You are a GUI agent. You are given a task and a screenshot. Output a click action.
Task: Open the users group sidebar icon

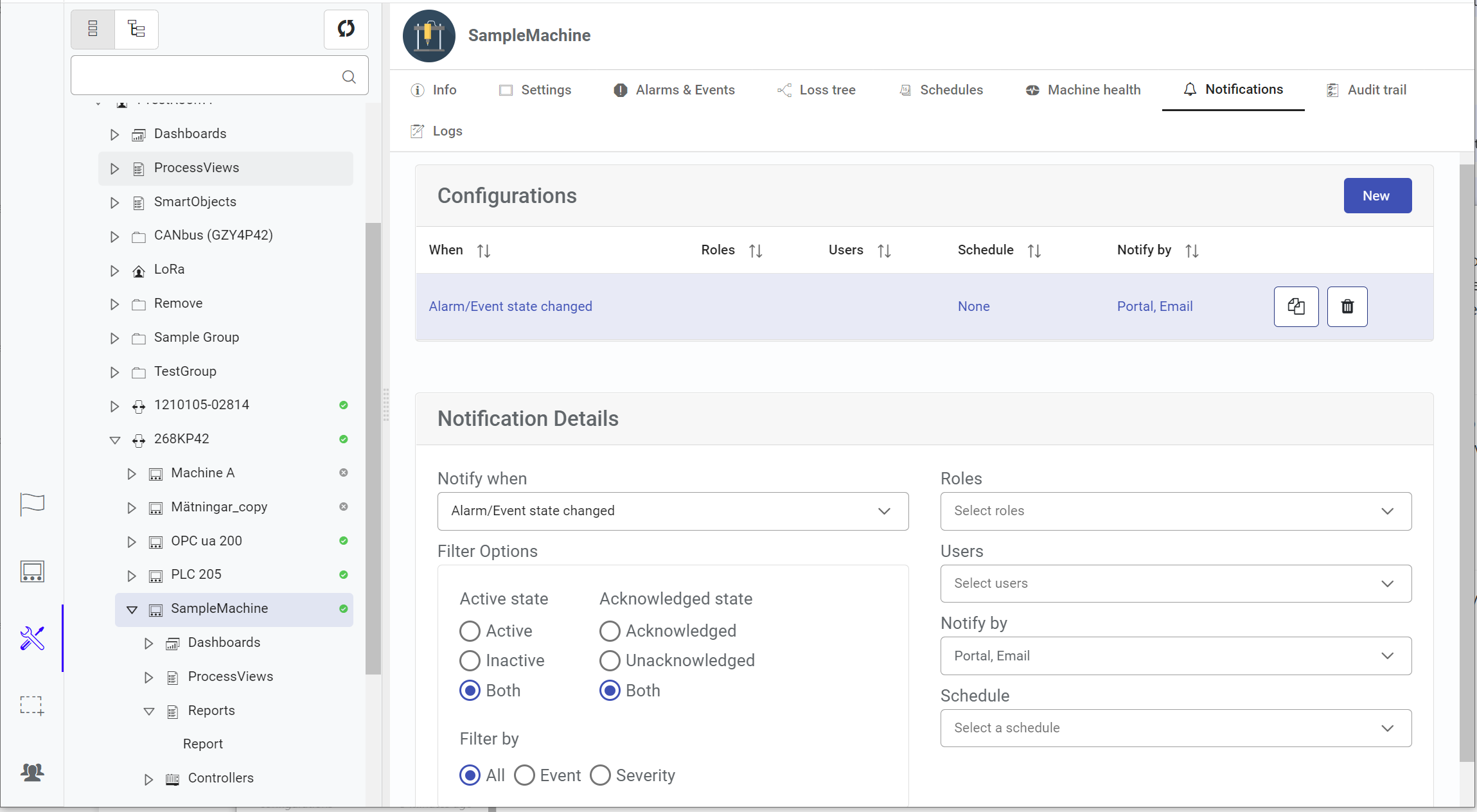[x=32, y=772]
